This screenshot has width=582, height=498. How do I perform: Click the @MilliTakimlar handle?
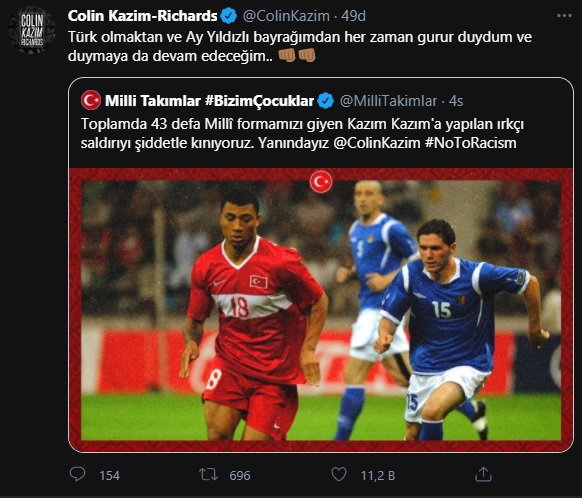(x=388, y=101)
